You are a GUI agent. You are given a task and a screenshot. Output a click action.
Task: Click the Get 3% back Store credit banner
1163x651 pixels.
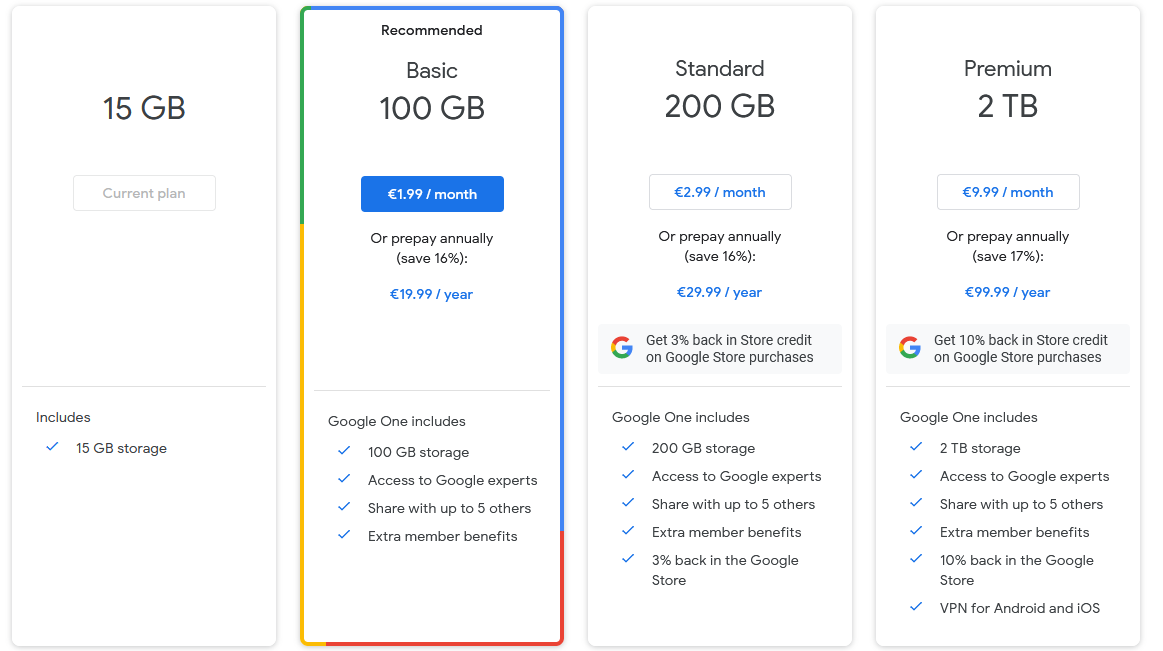pos(729,348)
